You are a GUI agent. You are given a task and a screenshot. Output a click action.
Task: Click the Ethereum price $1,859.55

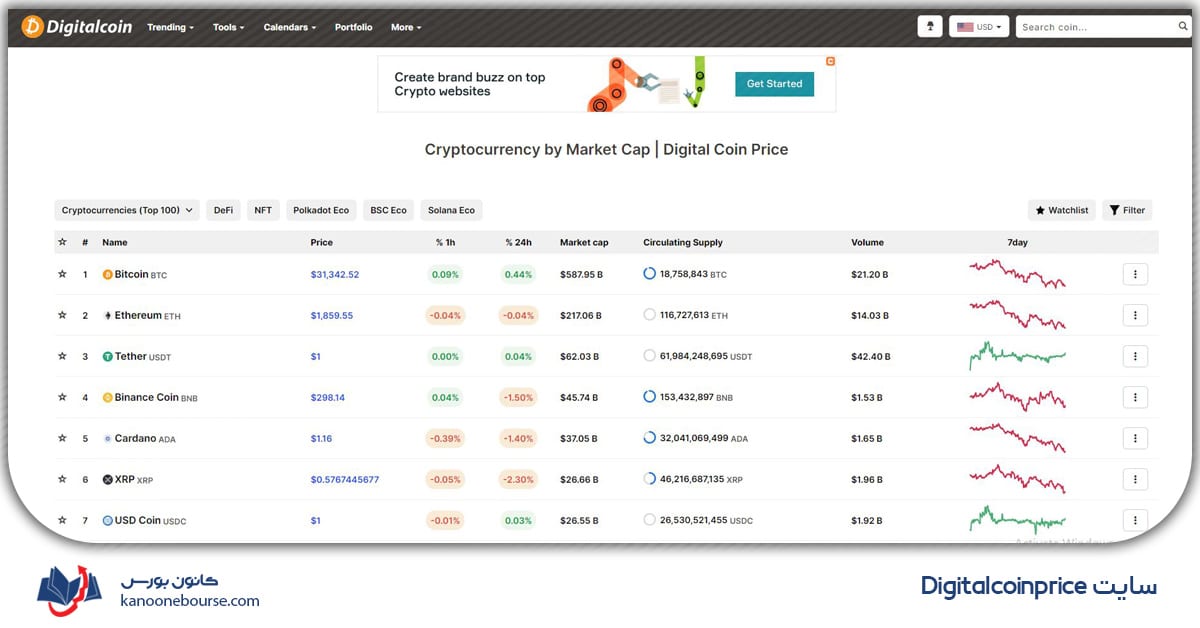click(x=332, y=316)
